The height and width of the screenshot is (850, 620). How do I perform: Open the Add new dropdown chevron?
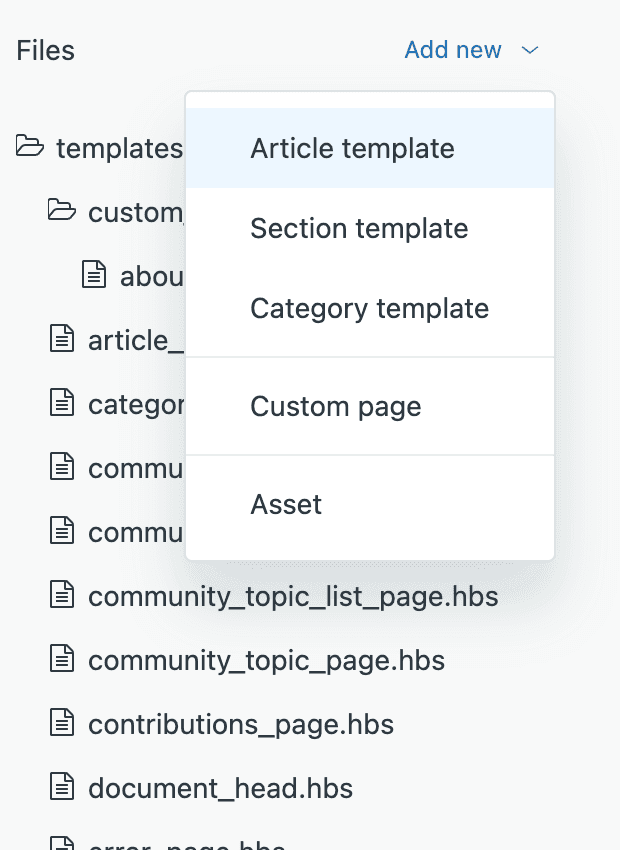click(531, 49)
